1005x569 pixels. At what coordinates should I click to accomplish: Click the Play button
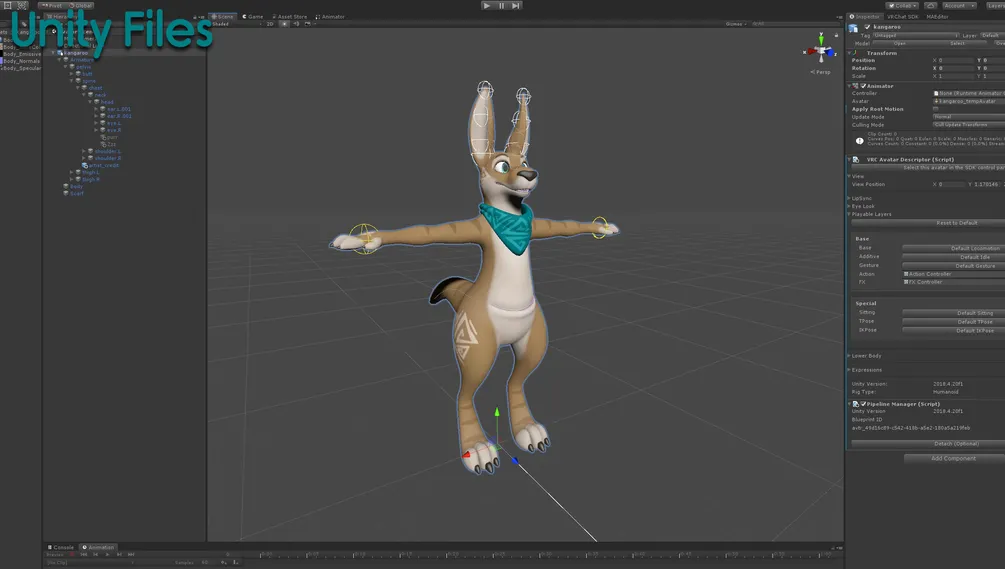pos(486,5)
